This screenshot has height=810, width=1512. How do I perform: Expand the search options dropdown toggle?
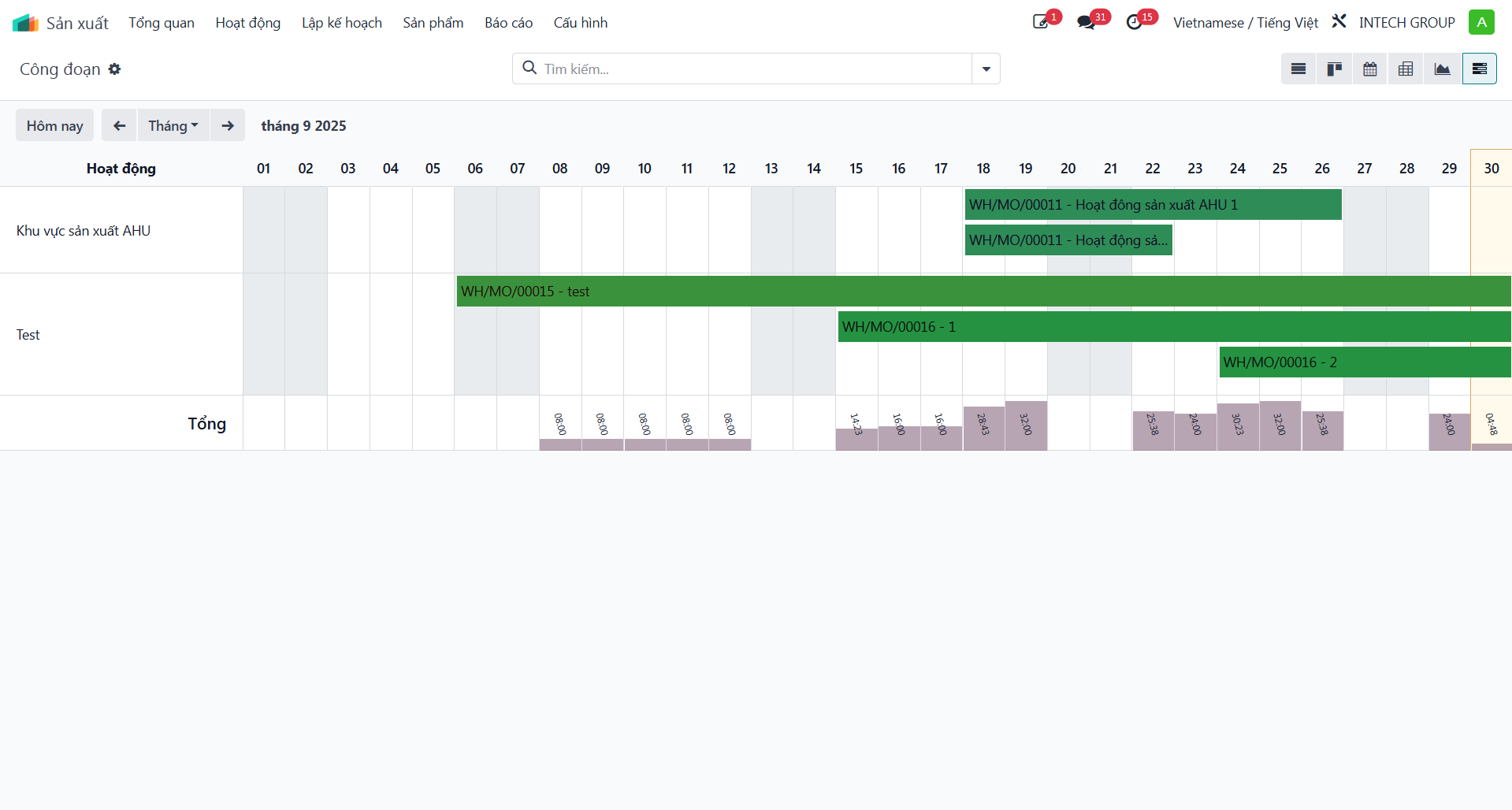pyautogui.click(x=986, y=69)
